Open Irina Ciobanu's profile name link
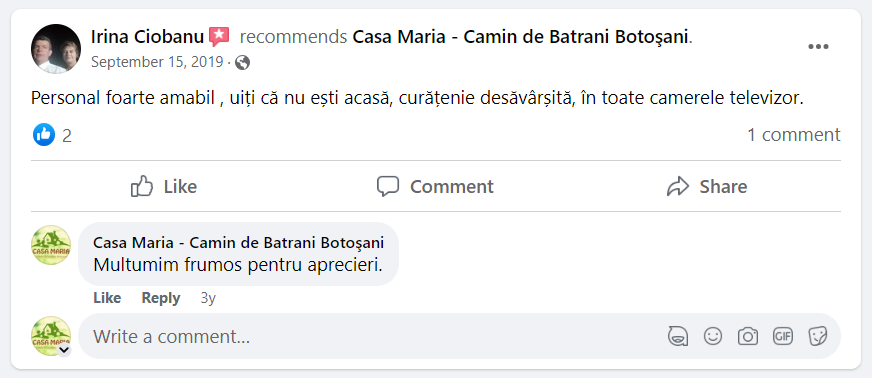This screenshot has height=378, width=872. (x=147, y=37)
